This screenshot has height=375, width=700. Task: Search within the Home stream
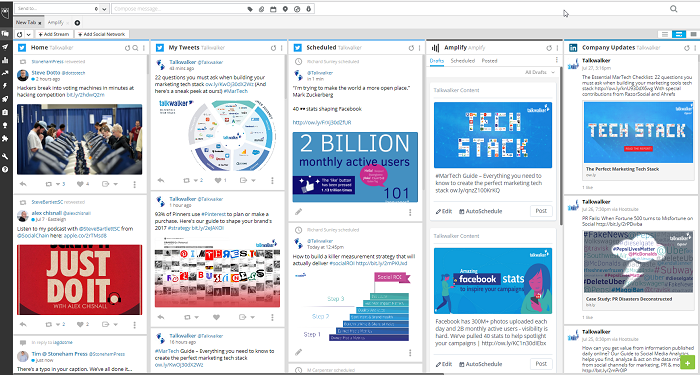[135, 48]
